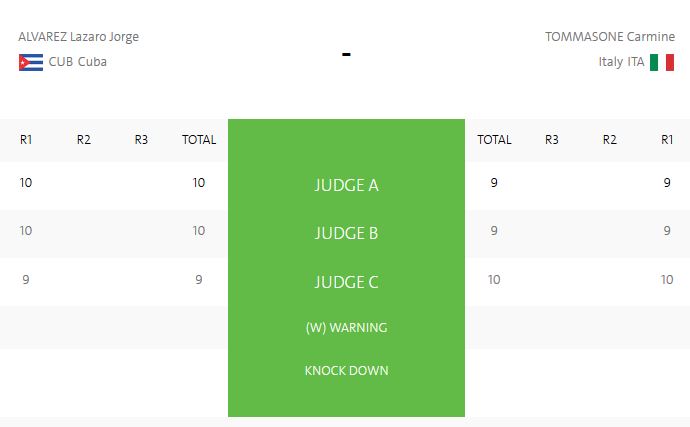Select the (W) WARNING row label
This screenshot has height=427, width=690.
pyautogui.click(x=346, y=327)
